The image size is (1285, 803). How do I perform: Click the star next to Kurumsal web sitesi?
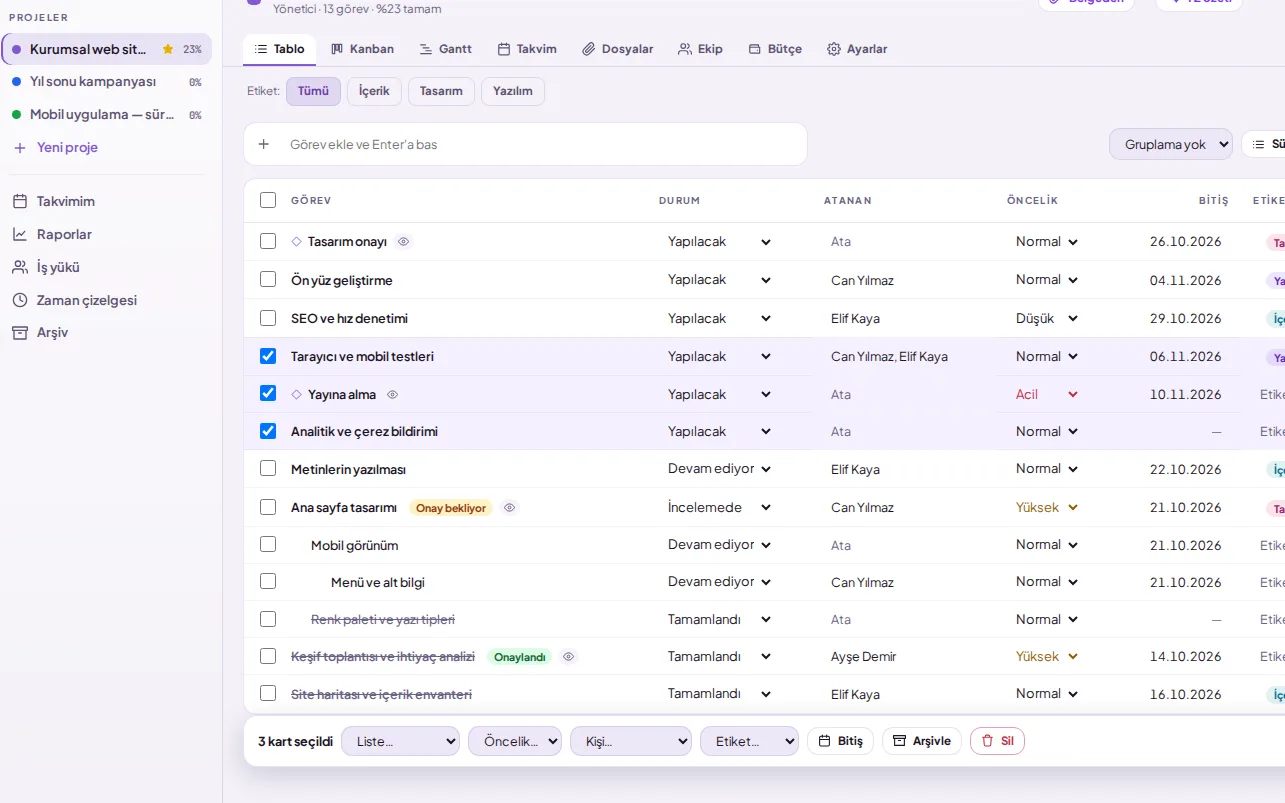tap(168, 49)
